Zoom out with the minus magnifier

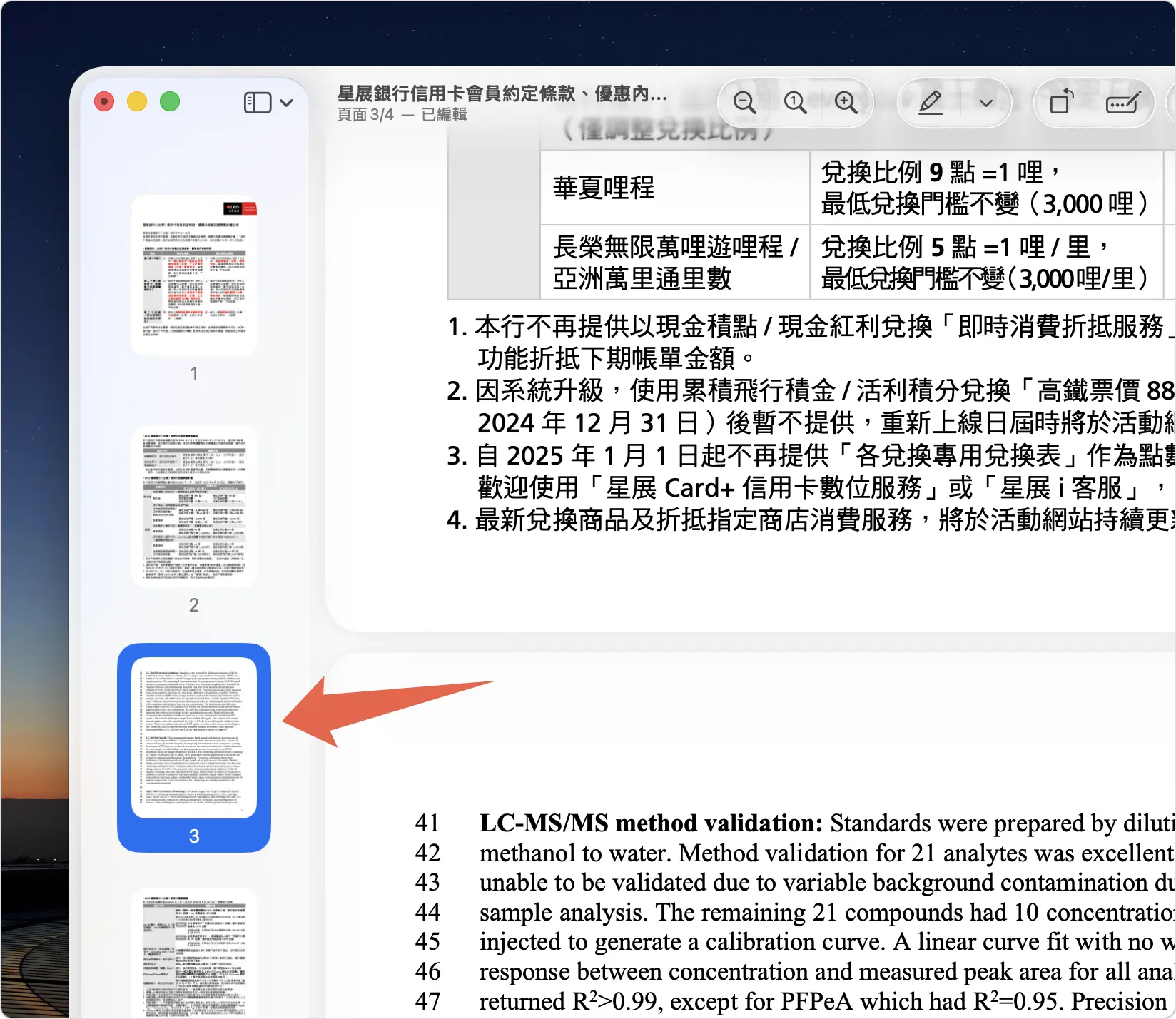[744, 103]
